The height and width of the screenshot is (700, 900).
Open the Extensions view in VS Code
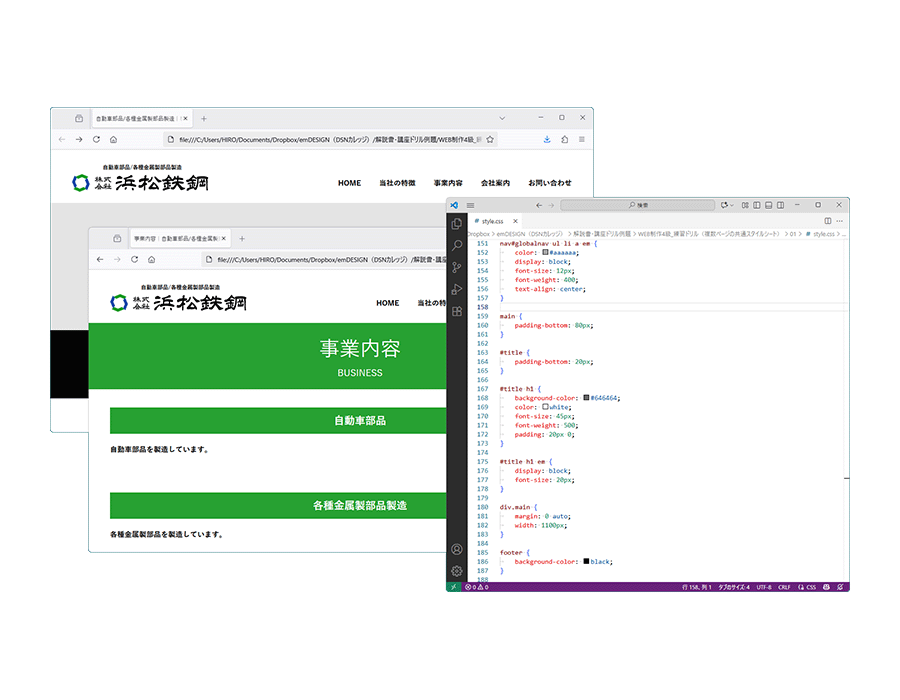pos(457,312)
